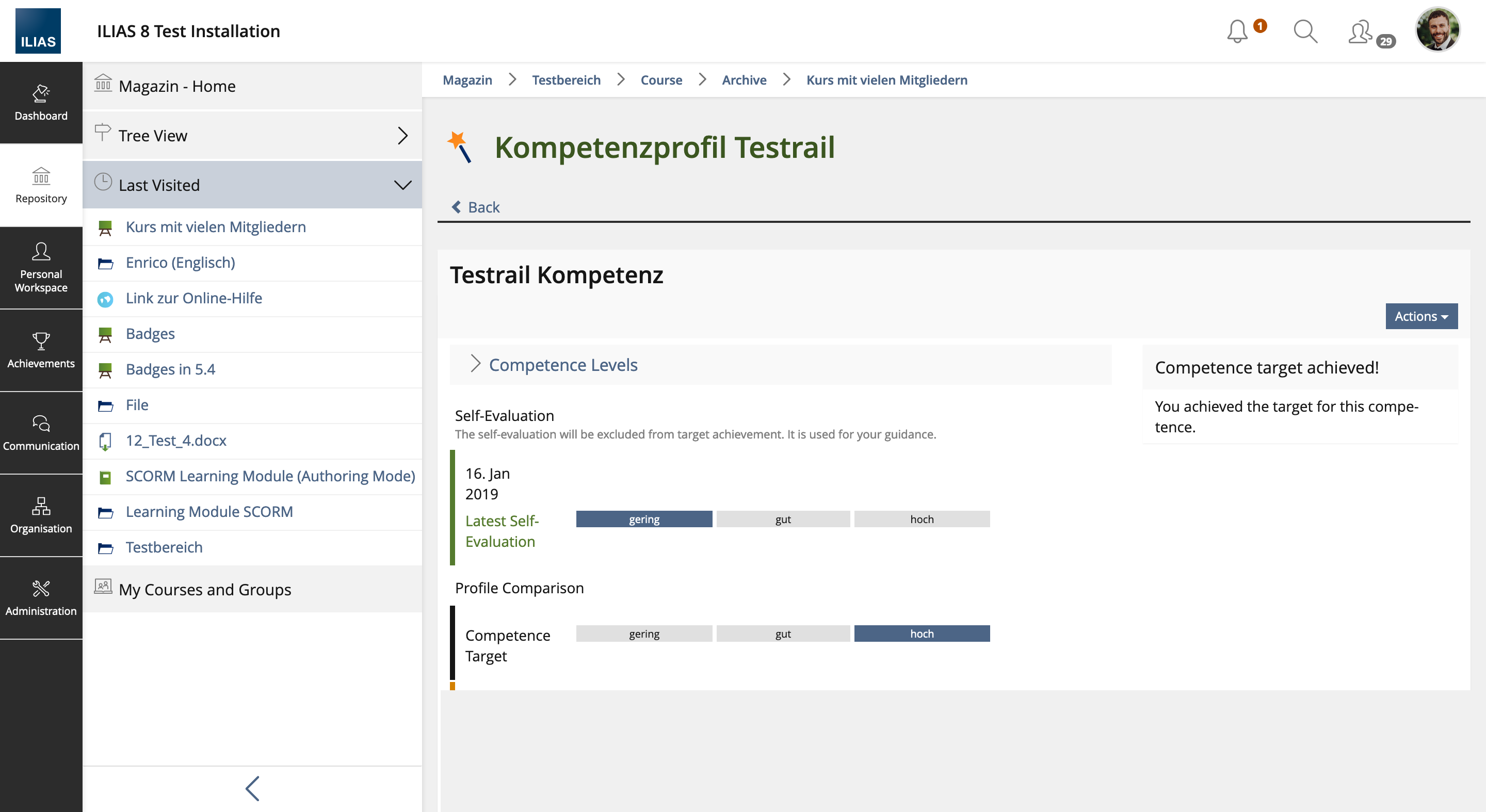
Task: Expand the Tree View entry
Action: click(x=252, y=136)
